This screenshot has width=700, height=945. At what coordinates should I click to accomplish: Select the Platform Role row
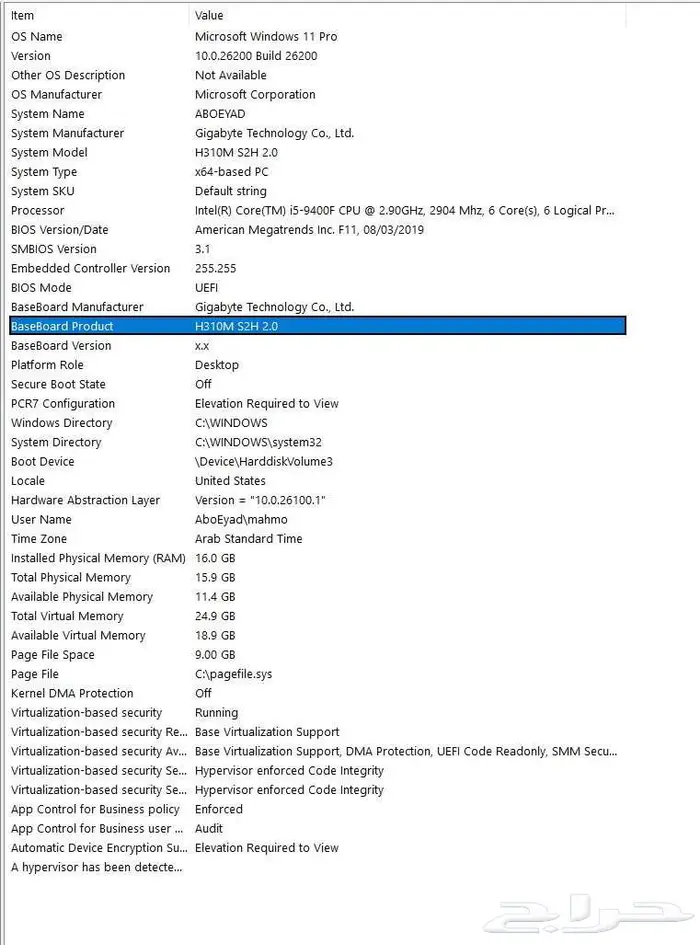click(318, 365)
